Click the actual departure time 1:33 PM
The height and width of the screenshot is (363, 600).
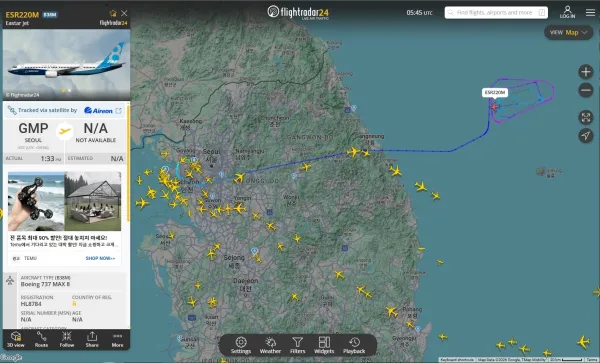tap(51, 158)
